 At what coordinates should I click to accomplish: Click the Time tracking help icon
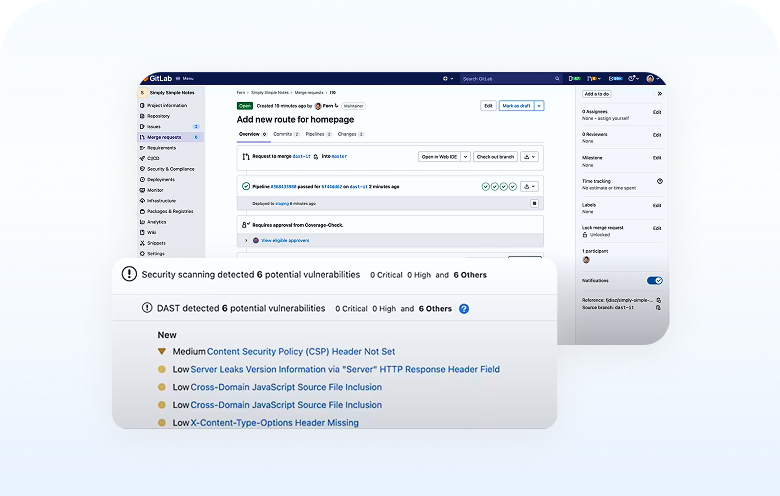[x=659, y=181]
